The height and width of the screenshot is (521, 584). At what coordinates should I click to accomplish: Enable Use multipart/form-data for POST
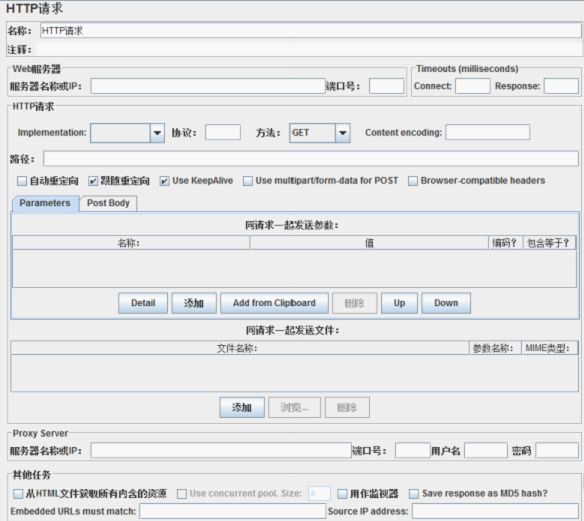pos(248,181)
